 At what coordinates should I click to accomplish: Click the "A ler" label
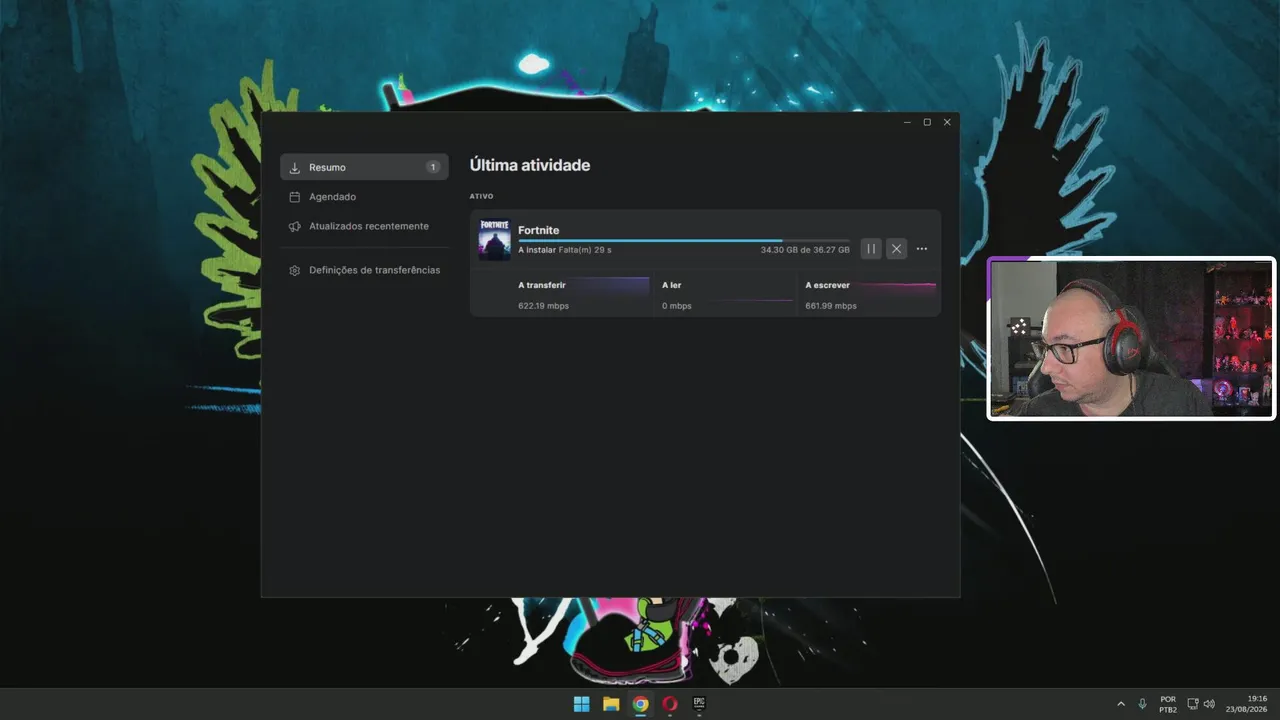tap(671, 285)
